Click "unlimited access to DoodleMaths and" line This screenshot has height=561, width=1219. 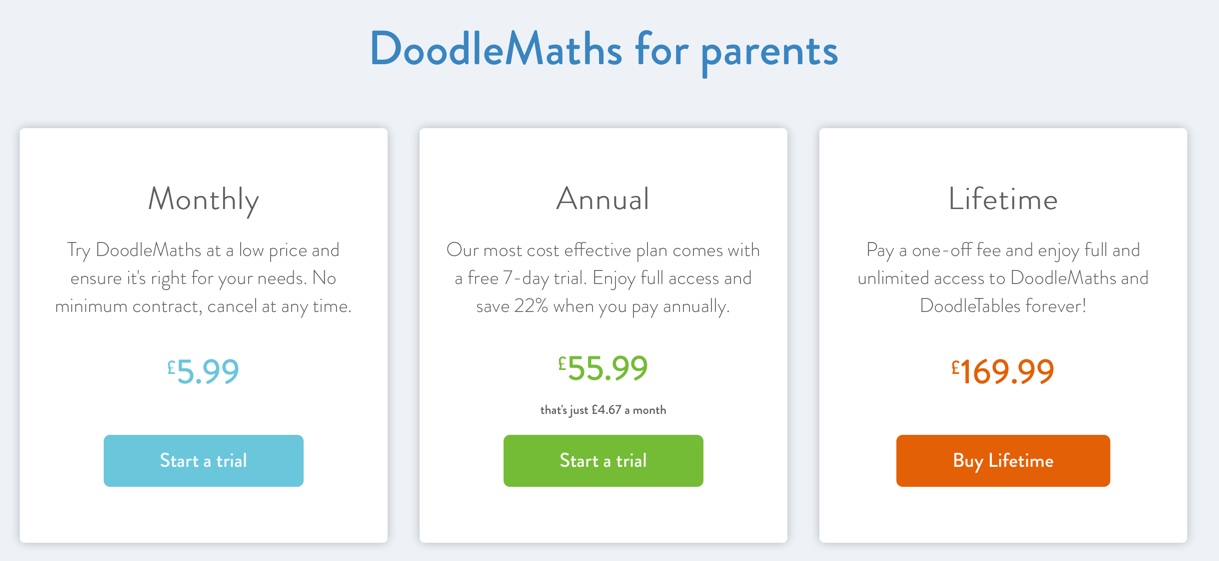[1003, 278]
